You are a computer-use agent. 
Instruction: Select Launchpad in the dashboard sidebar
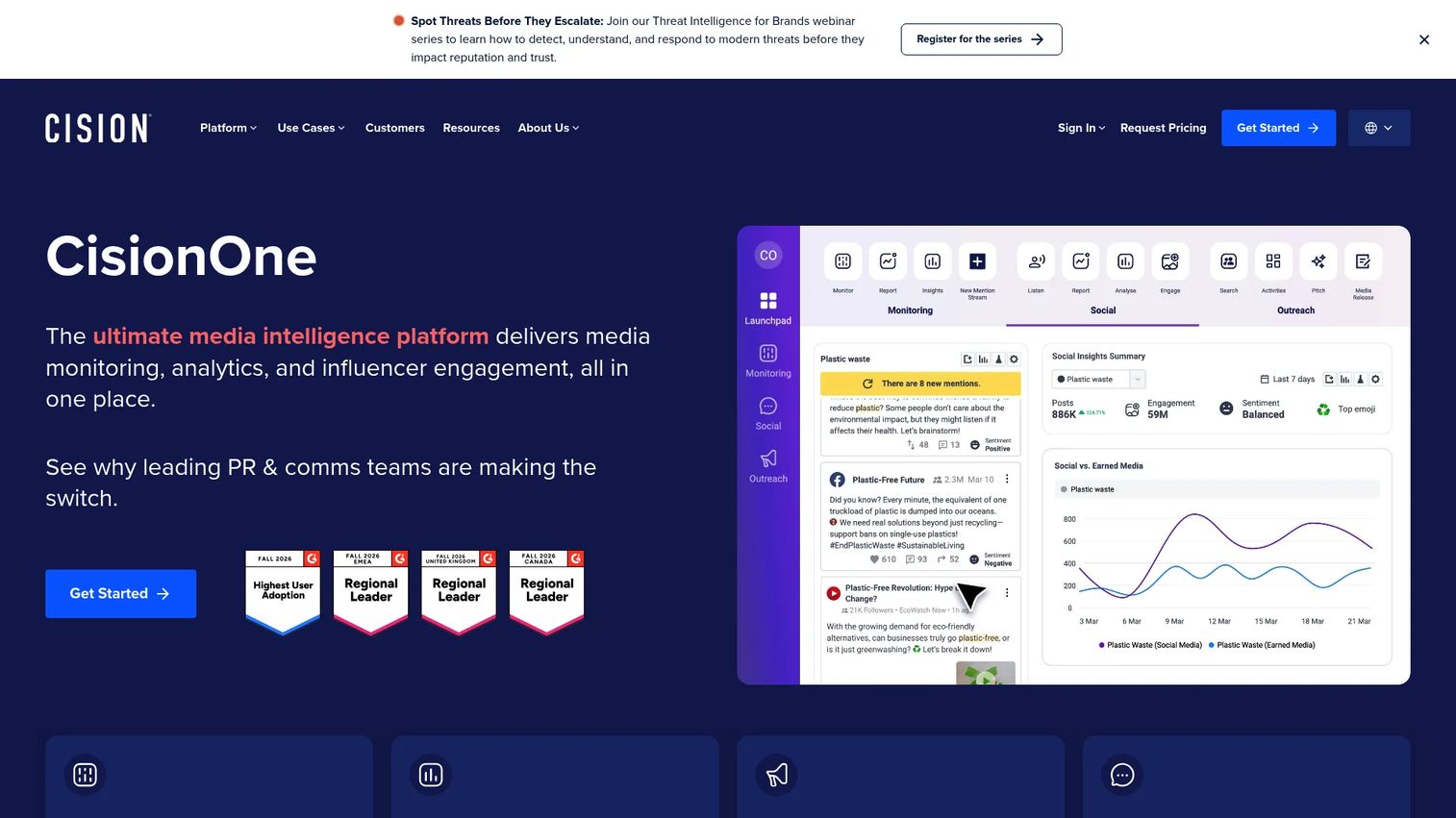coord(767,309)
